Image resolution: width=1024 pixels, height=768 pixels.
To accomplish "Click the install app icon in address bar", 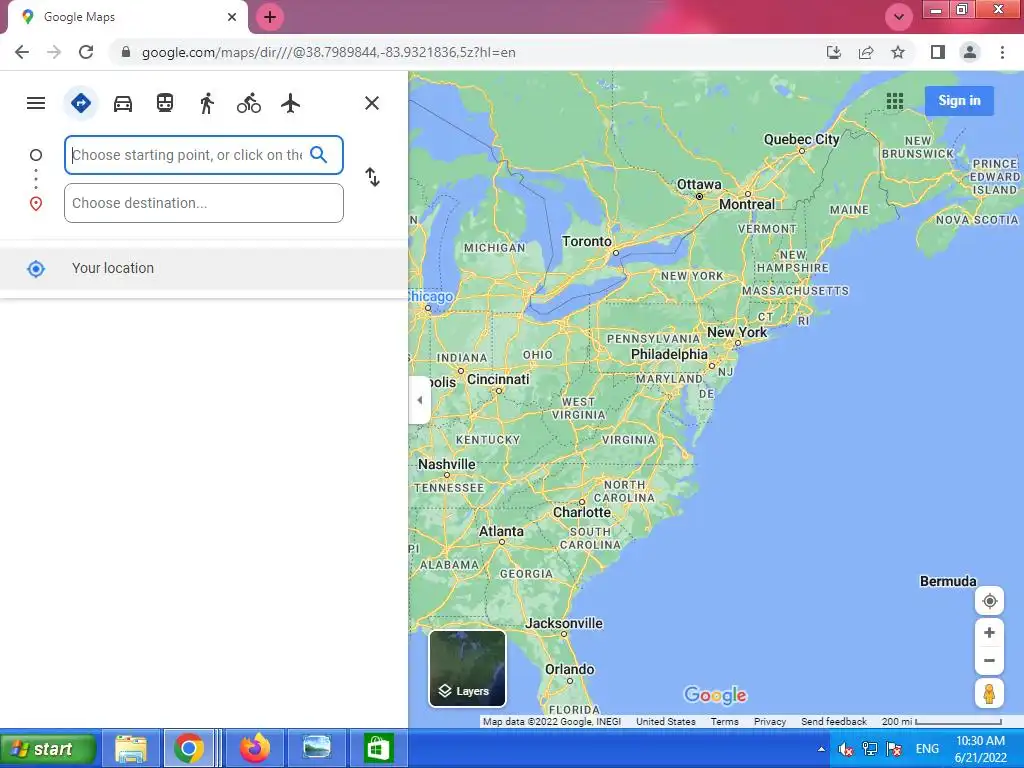I will coord(834,52).
